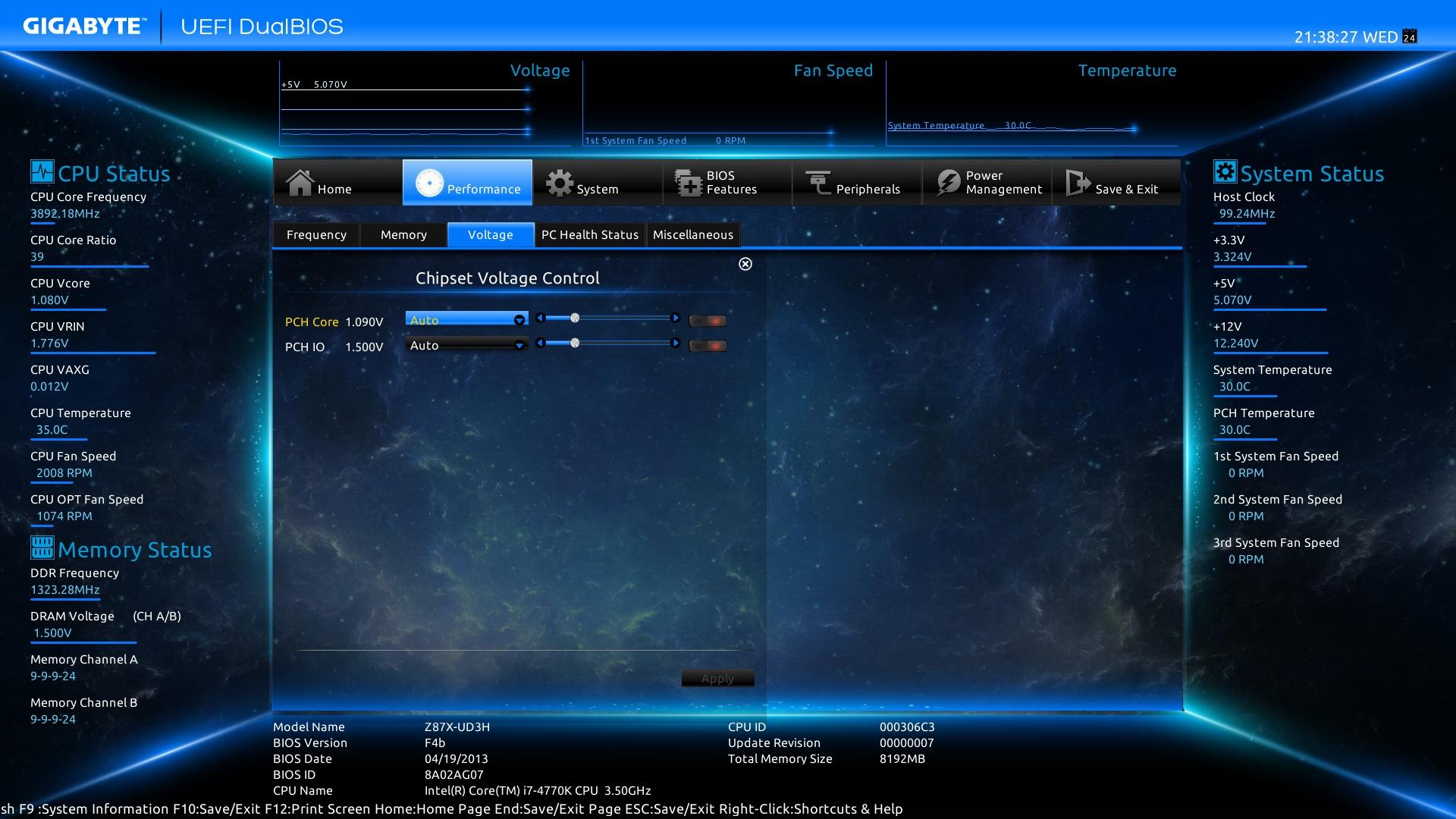Click the Memory Status module icon
The image size is (1456, 819).
(42, 547)
